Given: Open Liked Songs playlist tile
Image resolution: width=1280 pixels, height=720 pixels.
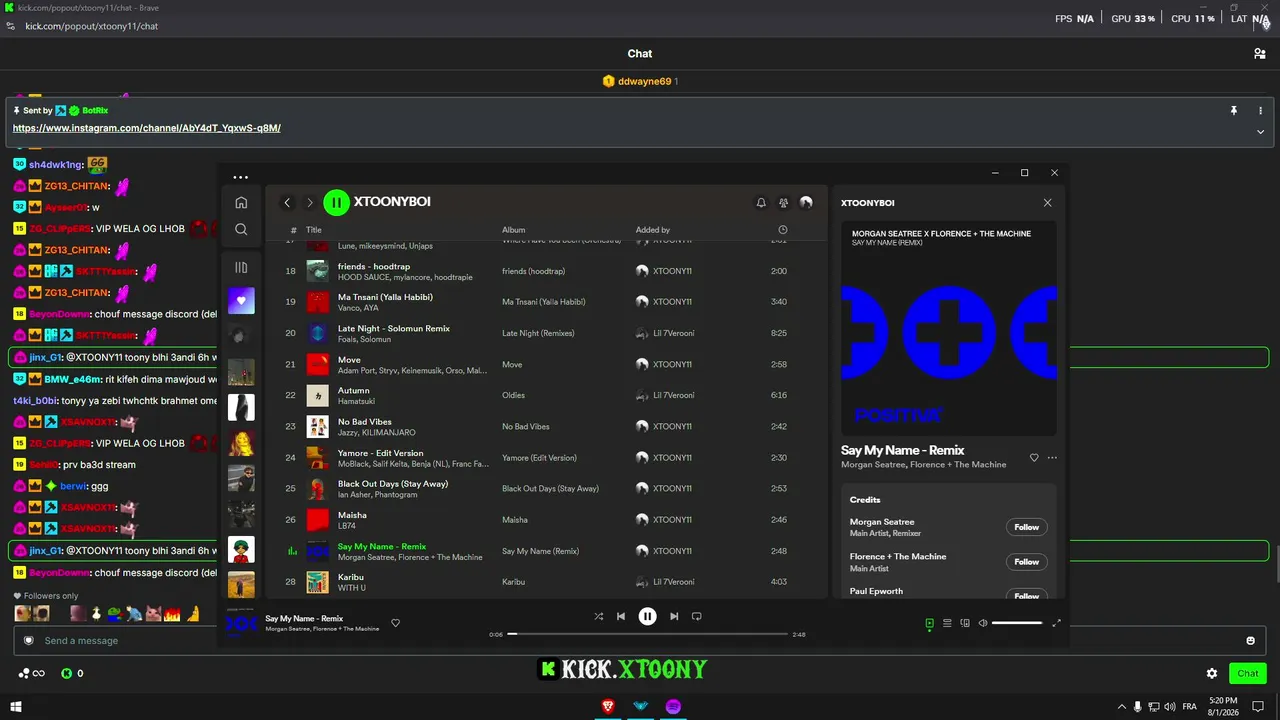Looking at the screenshot, I should click(x=241, y=301).
